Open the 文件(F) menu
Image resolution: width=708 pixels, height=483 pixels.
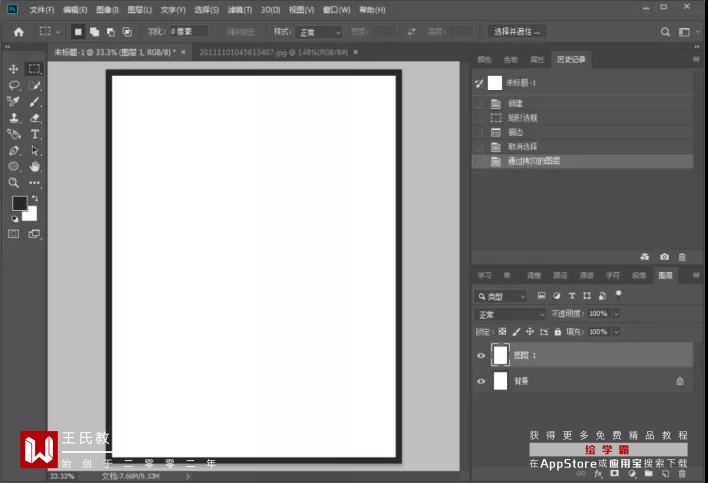(x=42, y=9)
